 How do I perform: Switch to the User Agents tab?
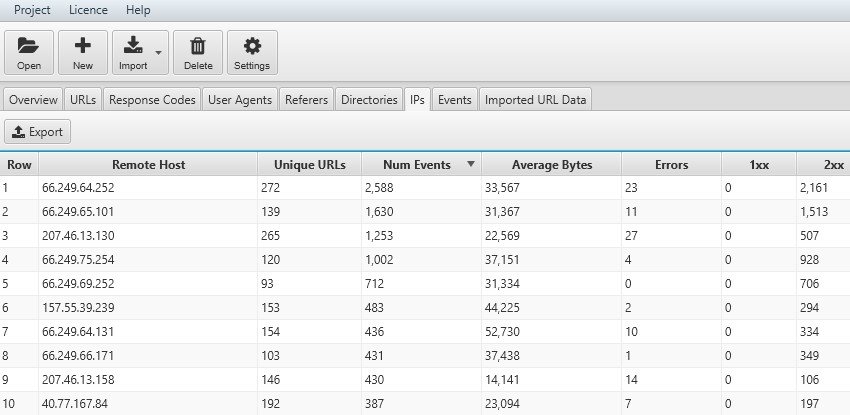(x=240, y=100)
